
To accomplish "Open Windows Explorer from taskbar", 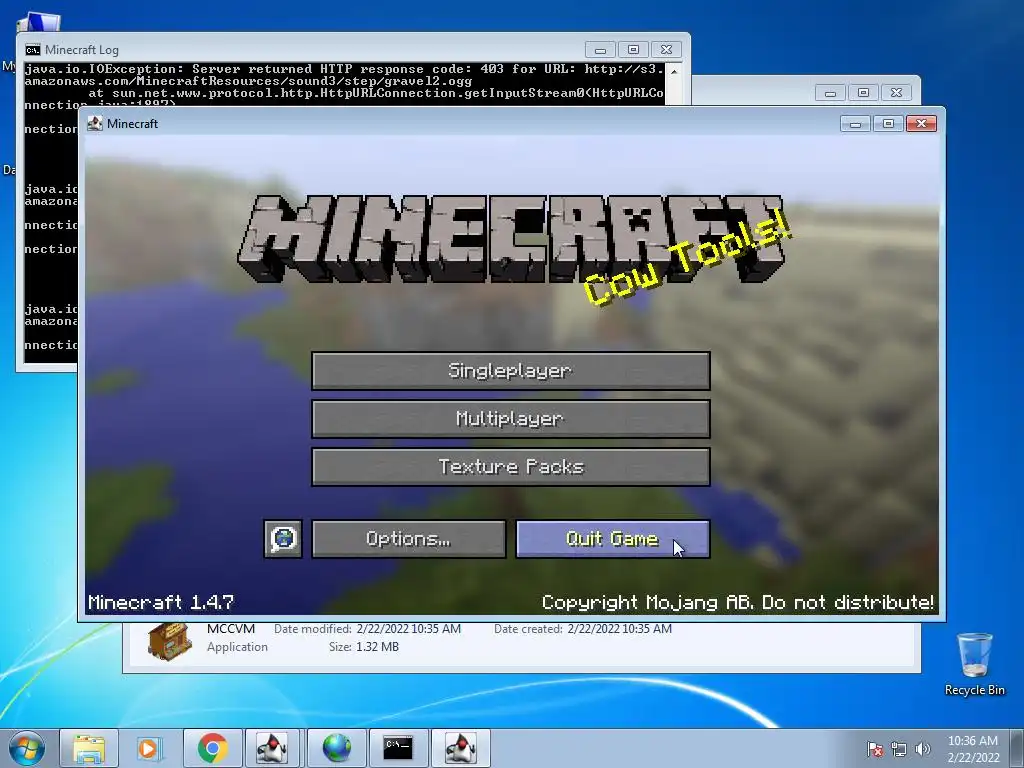I will tap(89, 748).
